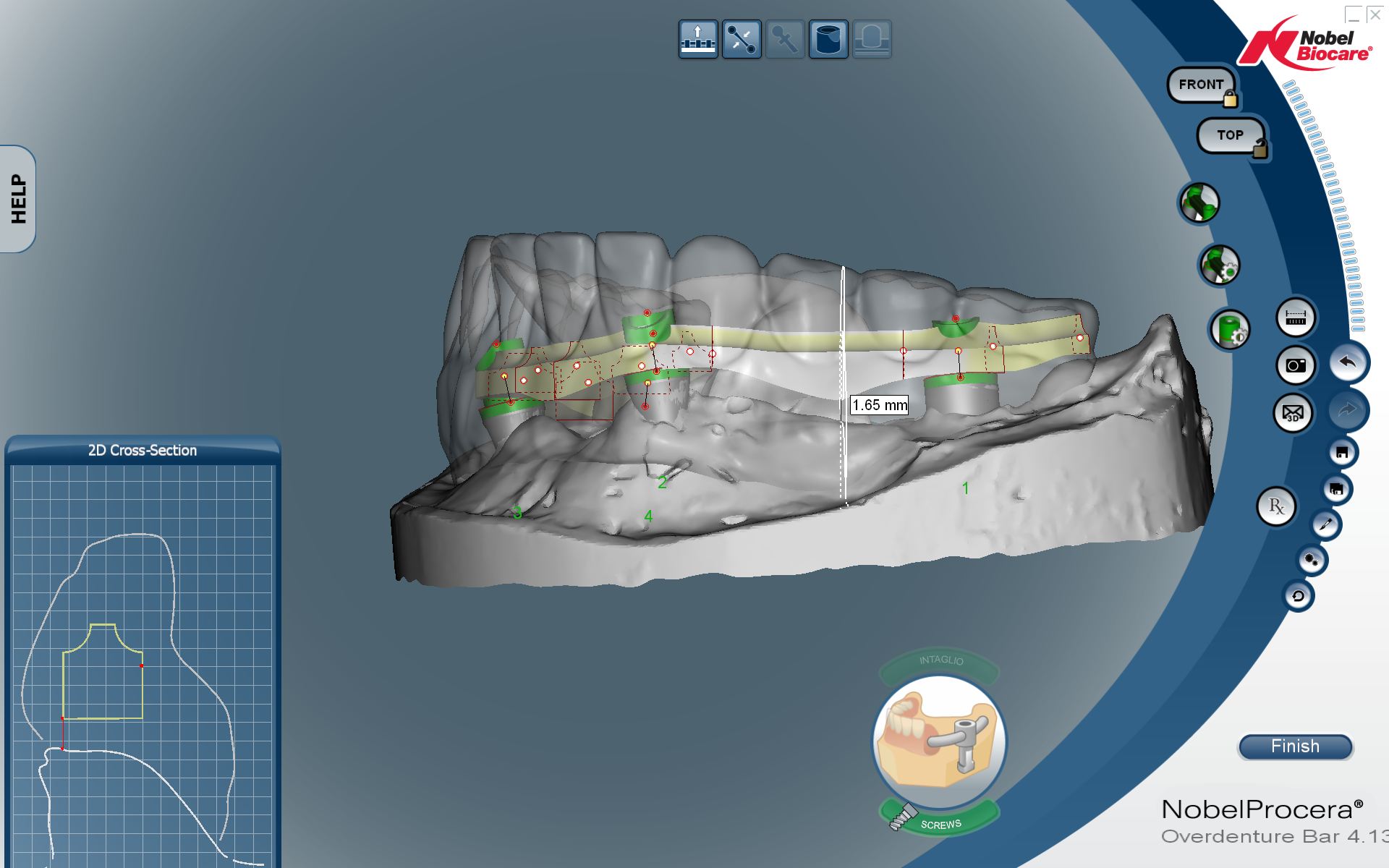Click the reset rotate arrow icon
Image resolution: width=1389 pixels, height=868 pixels.
[x=1298, y=596]
